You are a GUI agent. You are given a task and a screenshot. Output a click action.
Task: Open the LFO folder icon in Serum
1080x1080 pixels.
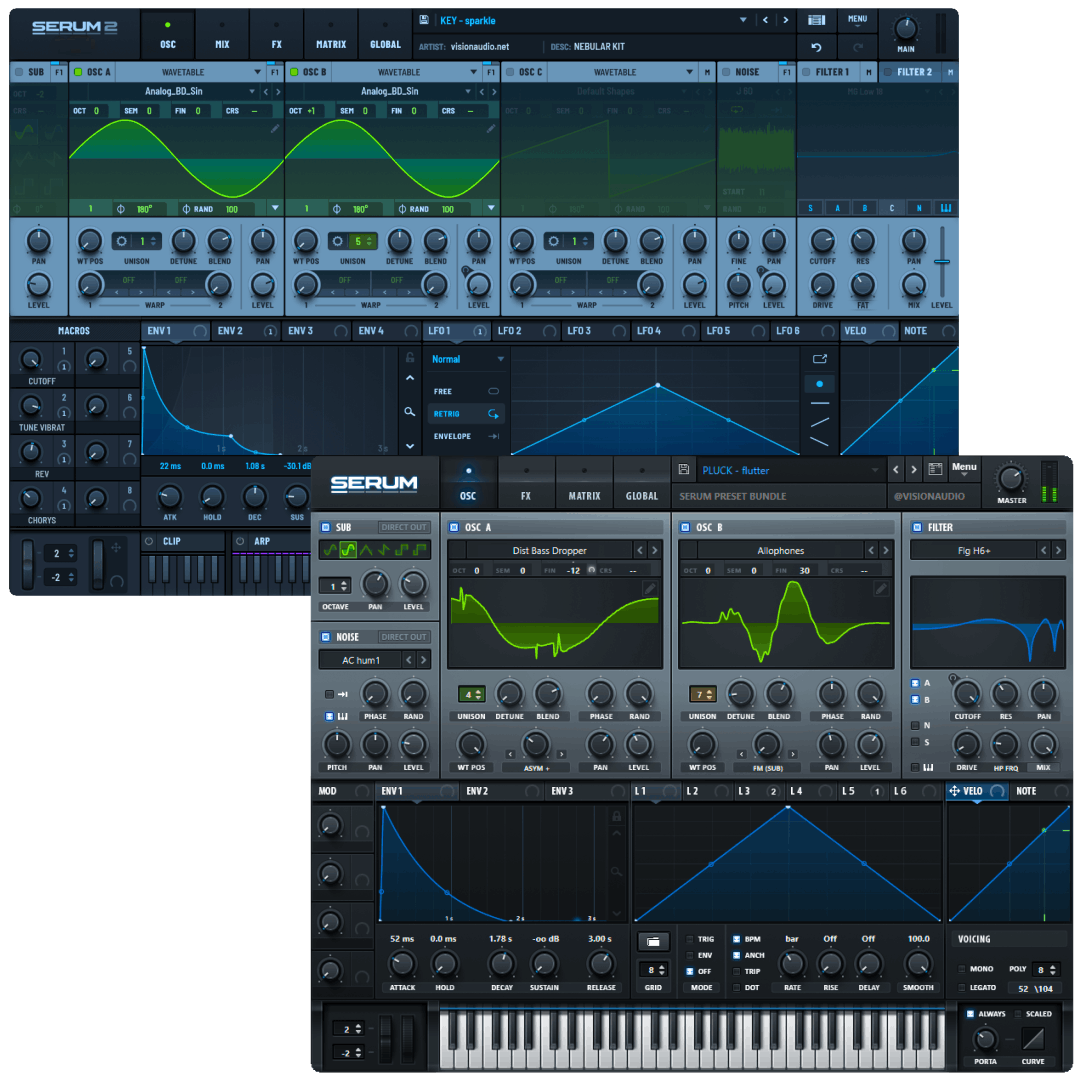pyautogui.click(x=653, y=942)
